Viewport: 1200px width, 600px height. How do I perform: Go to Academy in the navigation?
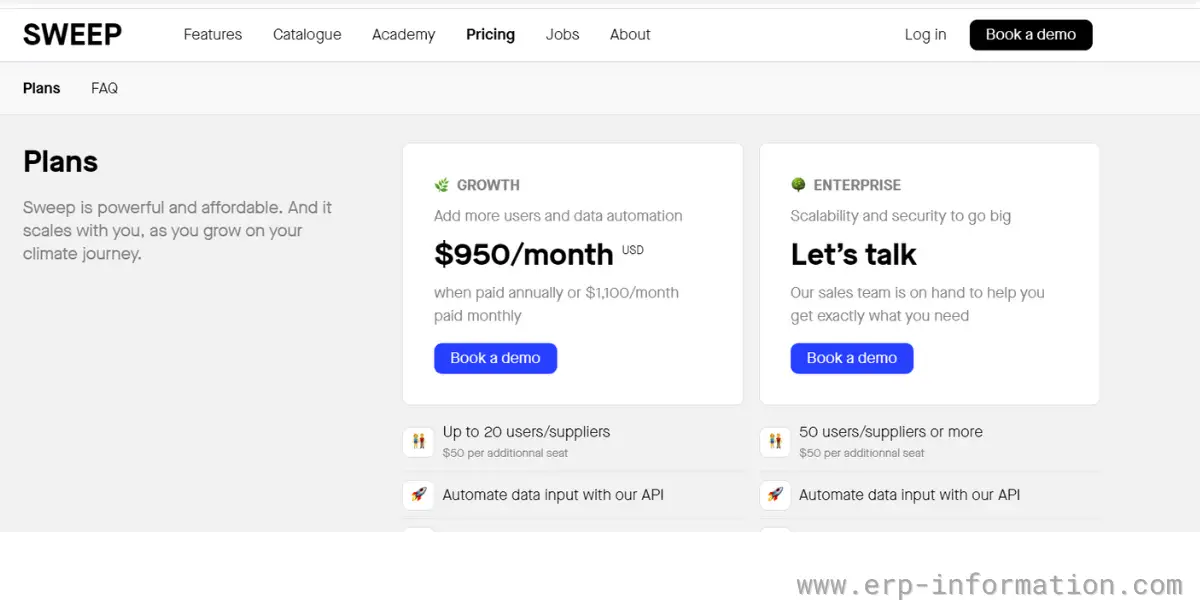[403, 34]
